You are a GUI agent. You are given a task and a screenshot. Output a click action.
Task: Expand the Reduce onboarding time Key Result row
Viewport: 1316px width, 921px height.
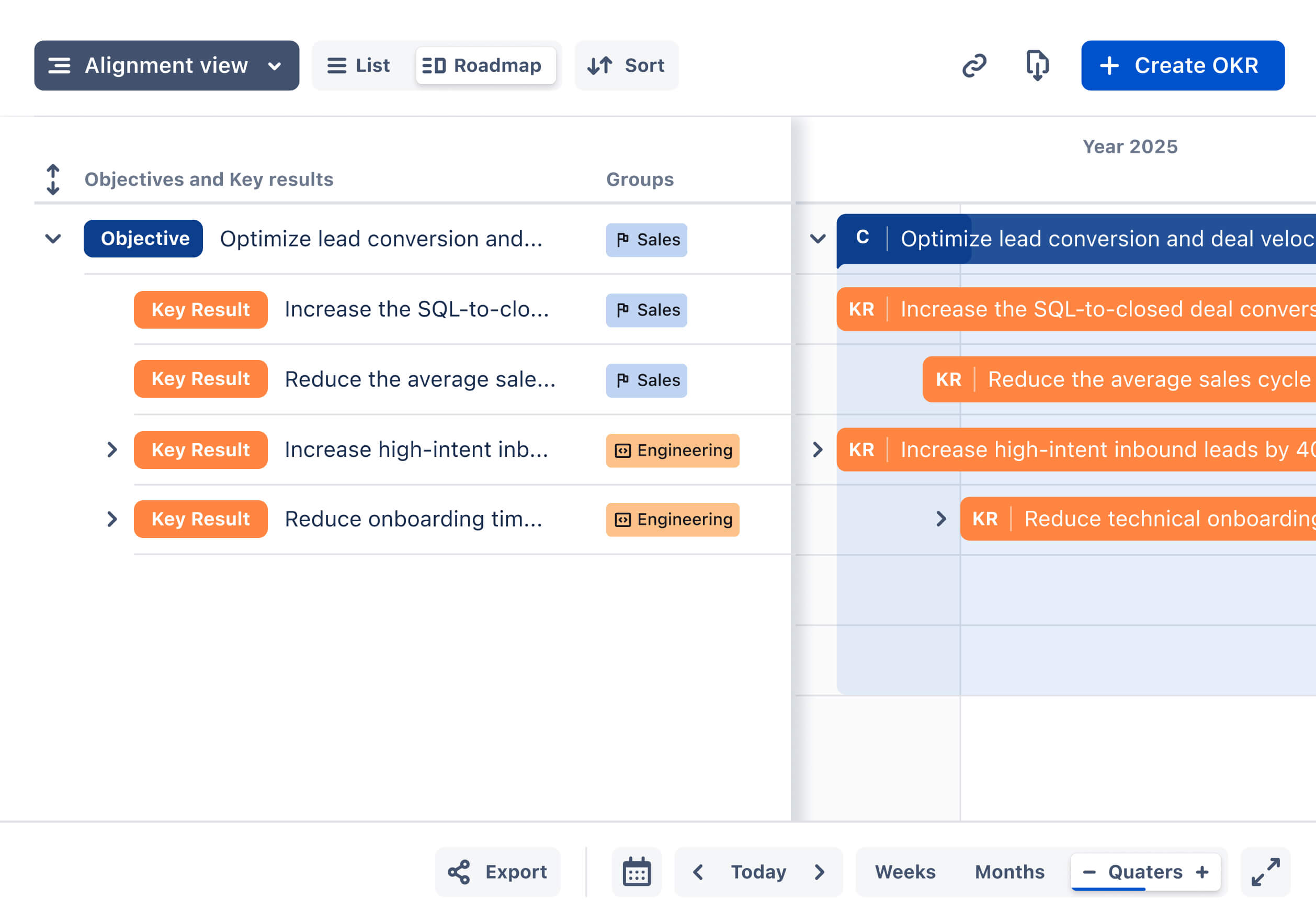click(x=112, y=519)
